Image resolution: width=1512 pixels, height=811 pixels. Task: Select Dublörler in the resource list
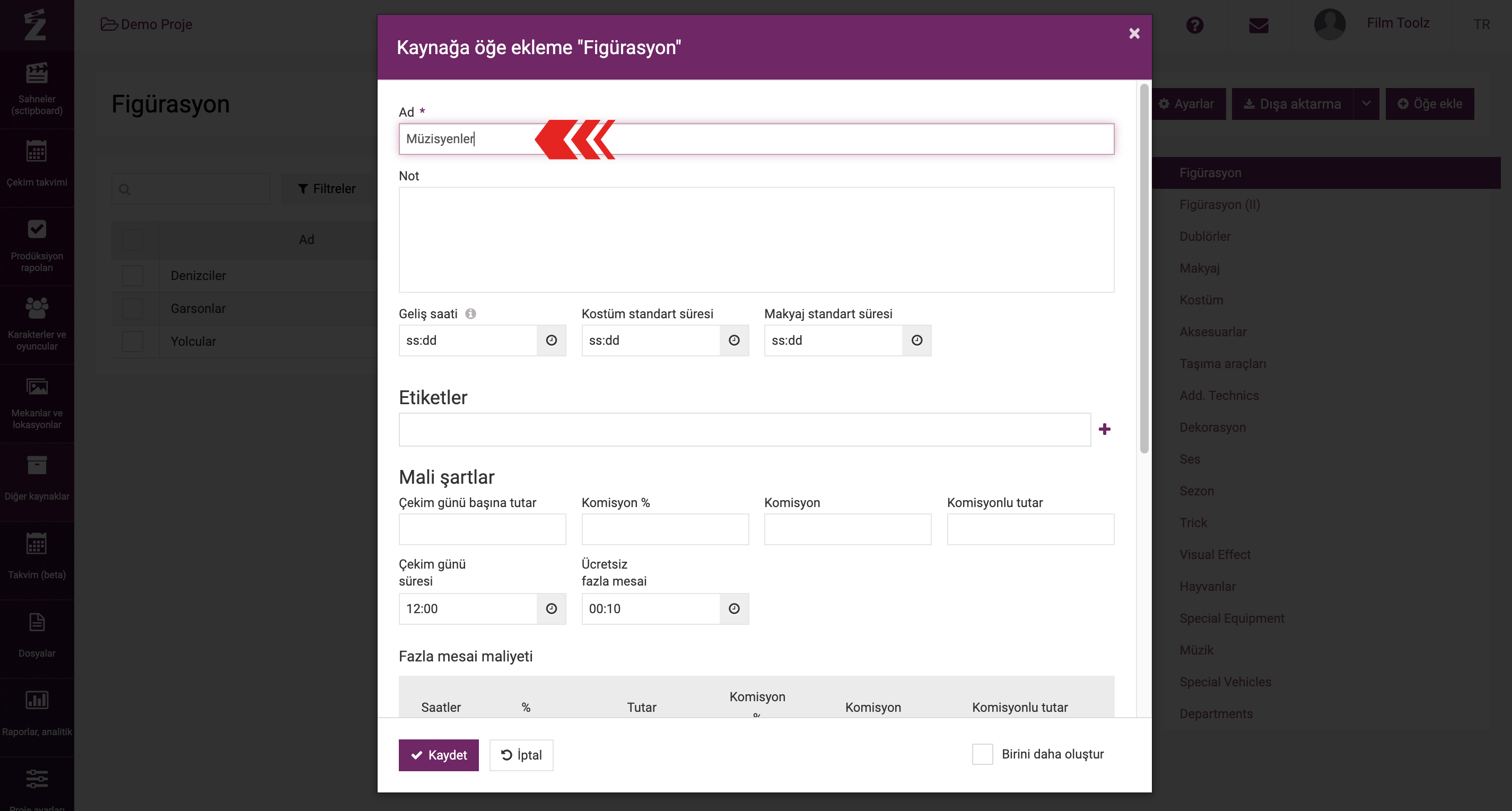point(1205,236)
